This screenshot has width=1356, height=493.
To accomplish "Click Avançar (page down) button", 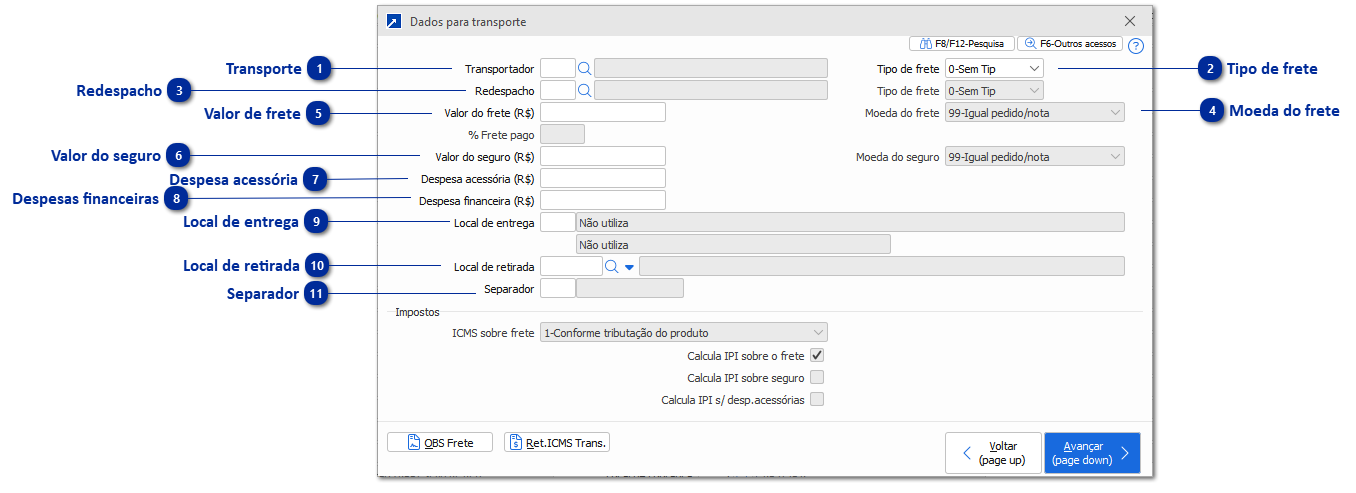I will [x=1091, y=453].
